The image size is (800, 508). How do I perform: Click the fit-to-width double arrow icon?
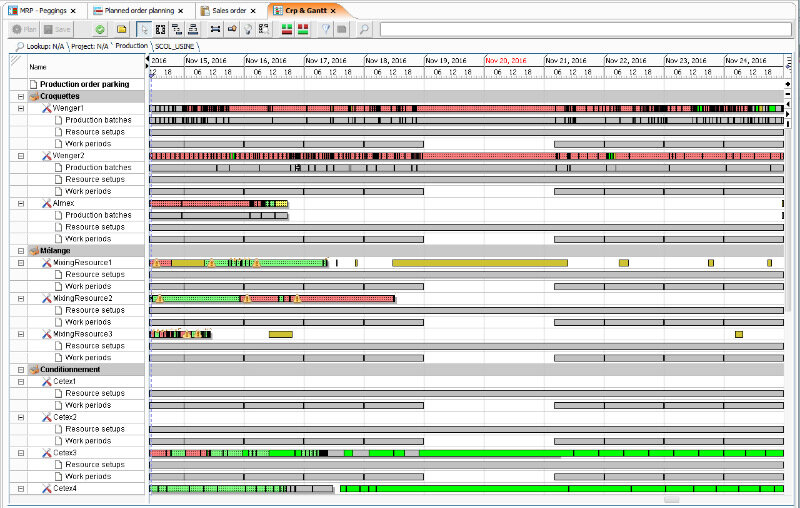(214, 29)
